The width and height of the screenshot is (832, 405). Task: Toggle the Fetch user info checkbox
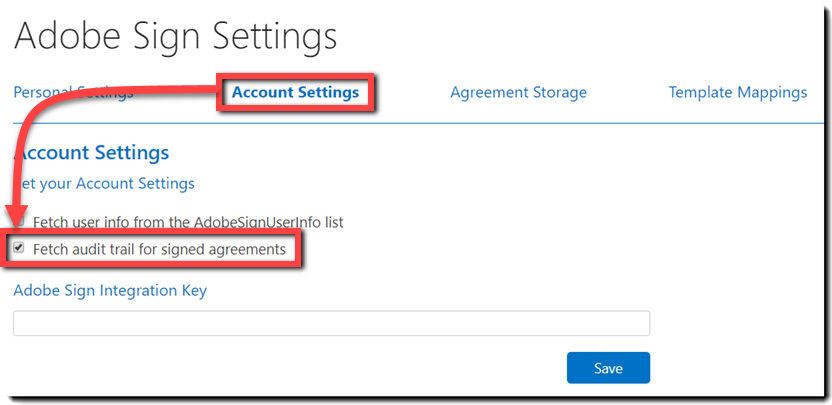coord(19,221)
